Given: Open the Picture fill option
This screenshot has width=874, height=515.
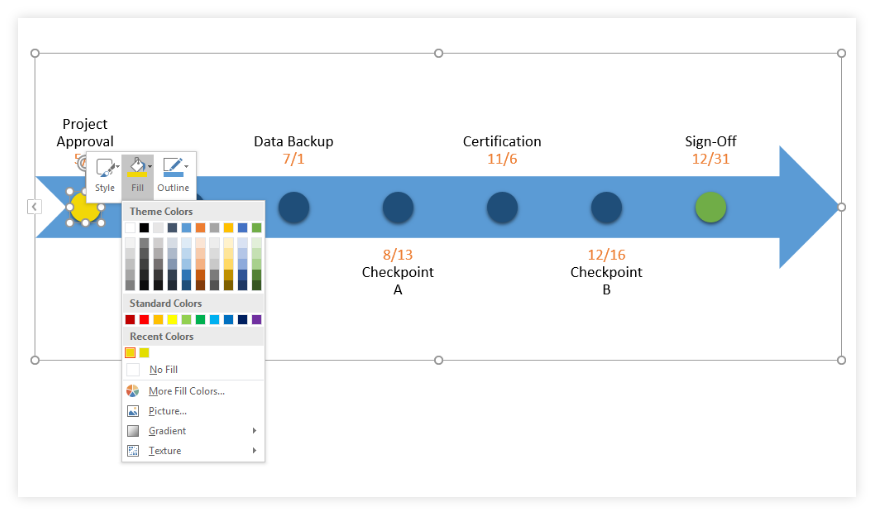Looking at the screenshot, I should (167, 411).
